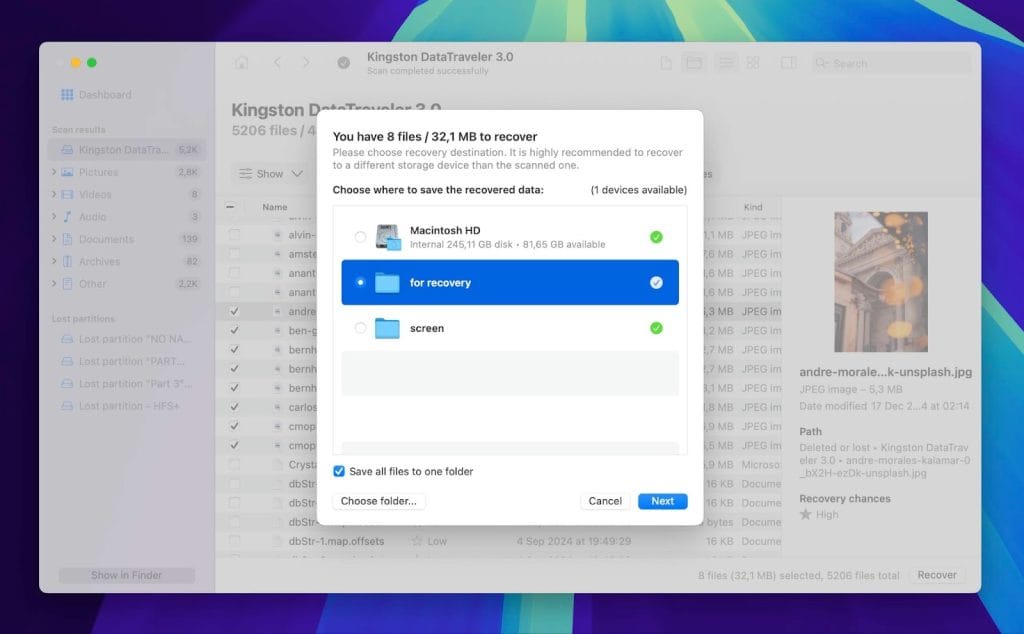This screenshot has width=1024, height=634.
Task: Uncheck Save all files to one folder
Action: (x=339, y=471)
